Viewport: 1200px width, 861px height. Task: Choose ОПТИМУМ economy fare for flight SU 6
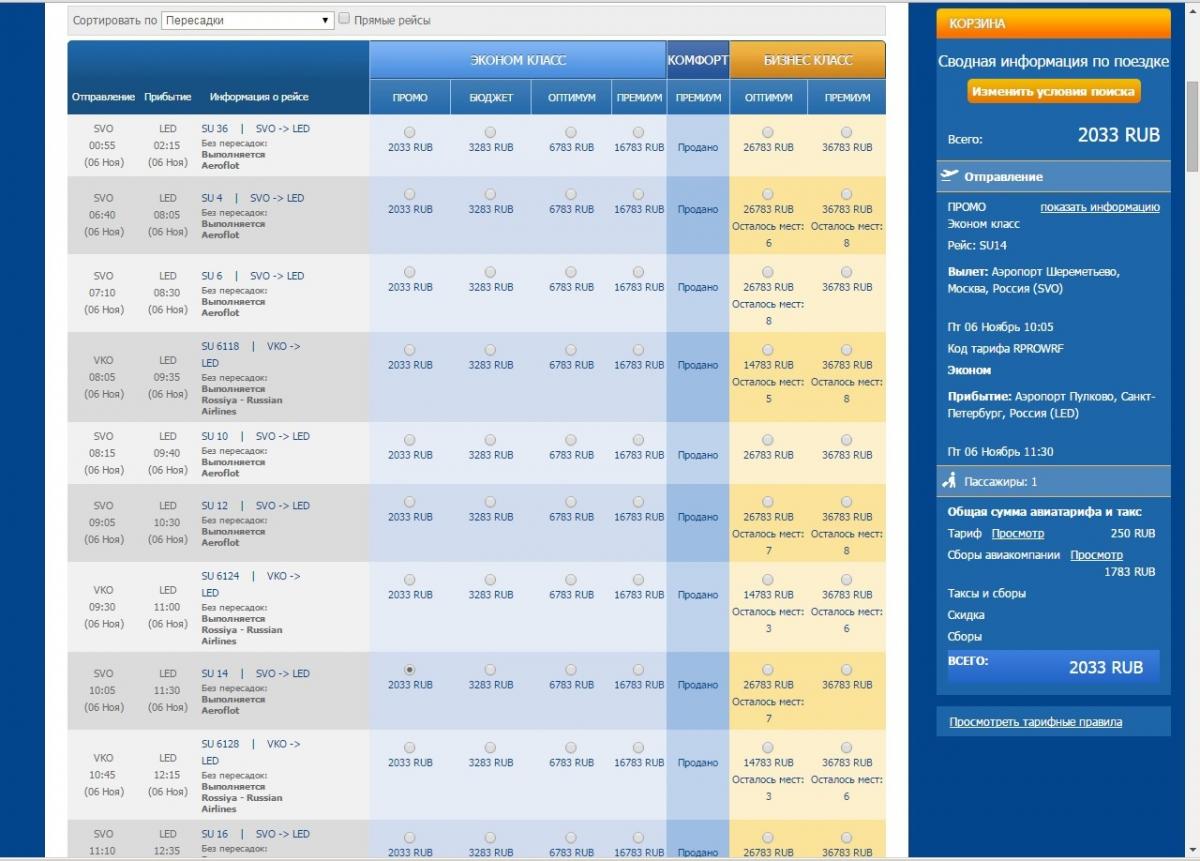[571, 272]
